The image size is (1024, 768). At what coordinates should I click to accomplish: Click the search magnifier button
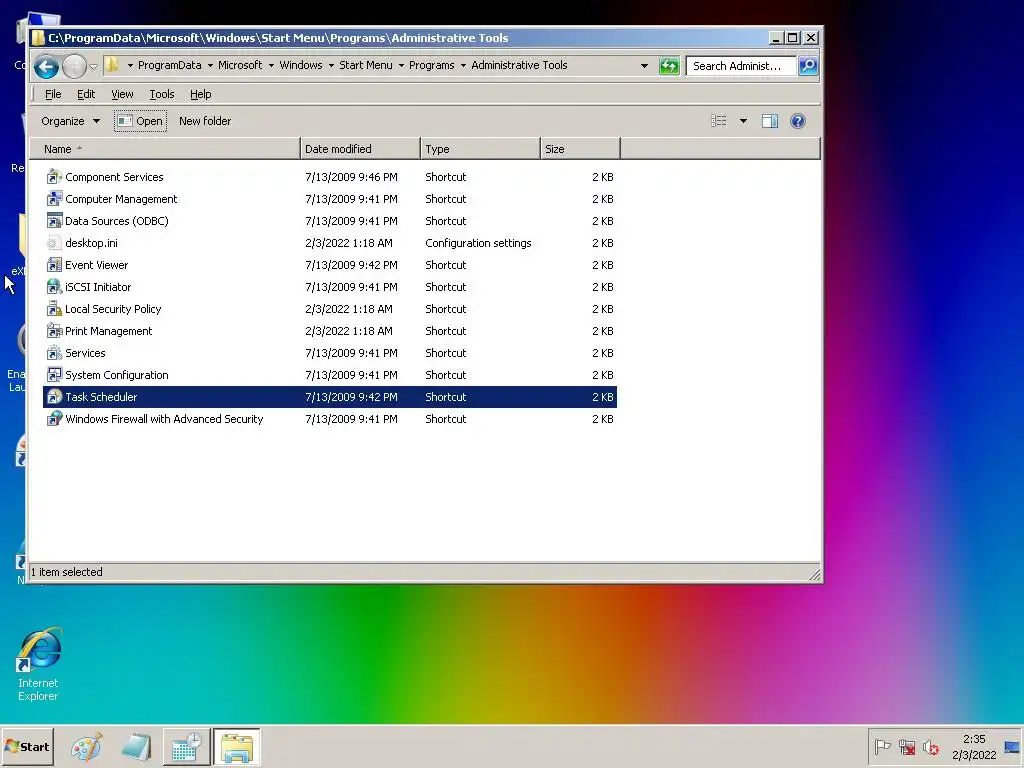coord(808,66)
